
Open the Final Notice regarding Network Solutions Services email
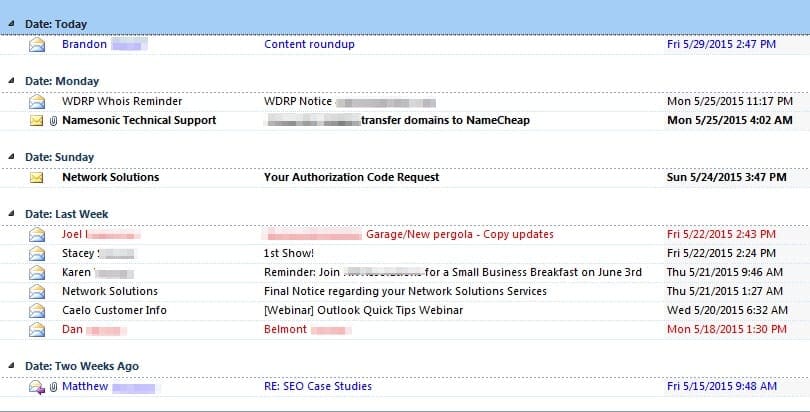[405, 292]
